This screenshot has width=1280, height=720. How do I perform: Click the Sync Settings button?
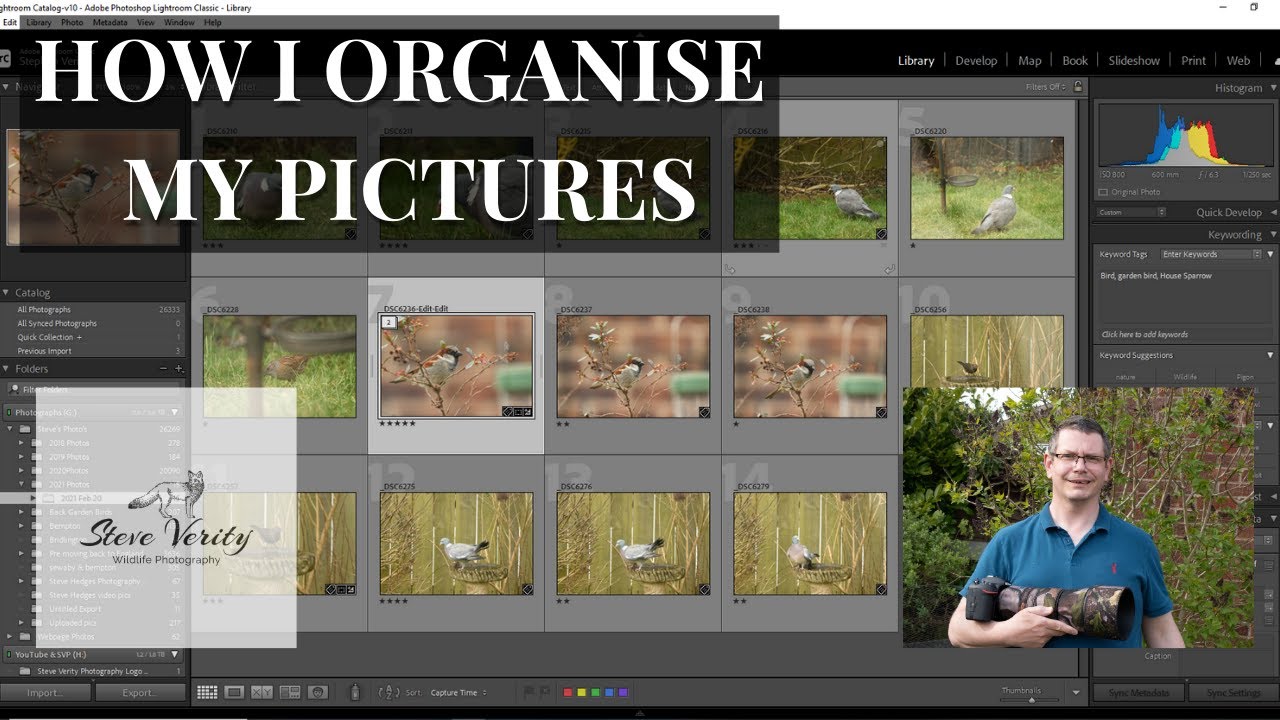point(1232,692)
